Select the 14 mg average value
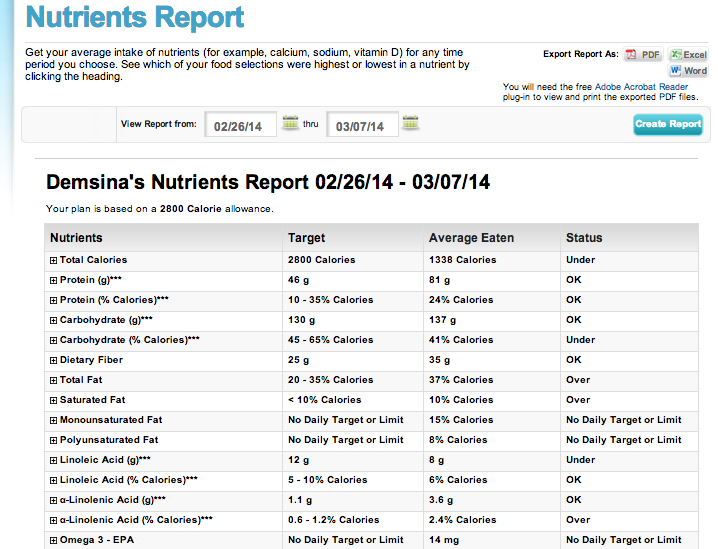The width and height of the screenshot is (718, 549). tap(444, 540)
